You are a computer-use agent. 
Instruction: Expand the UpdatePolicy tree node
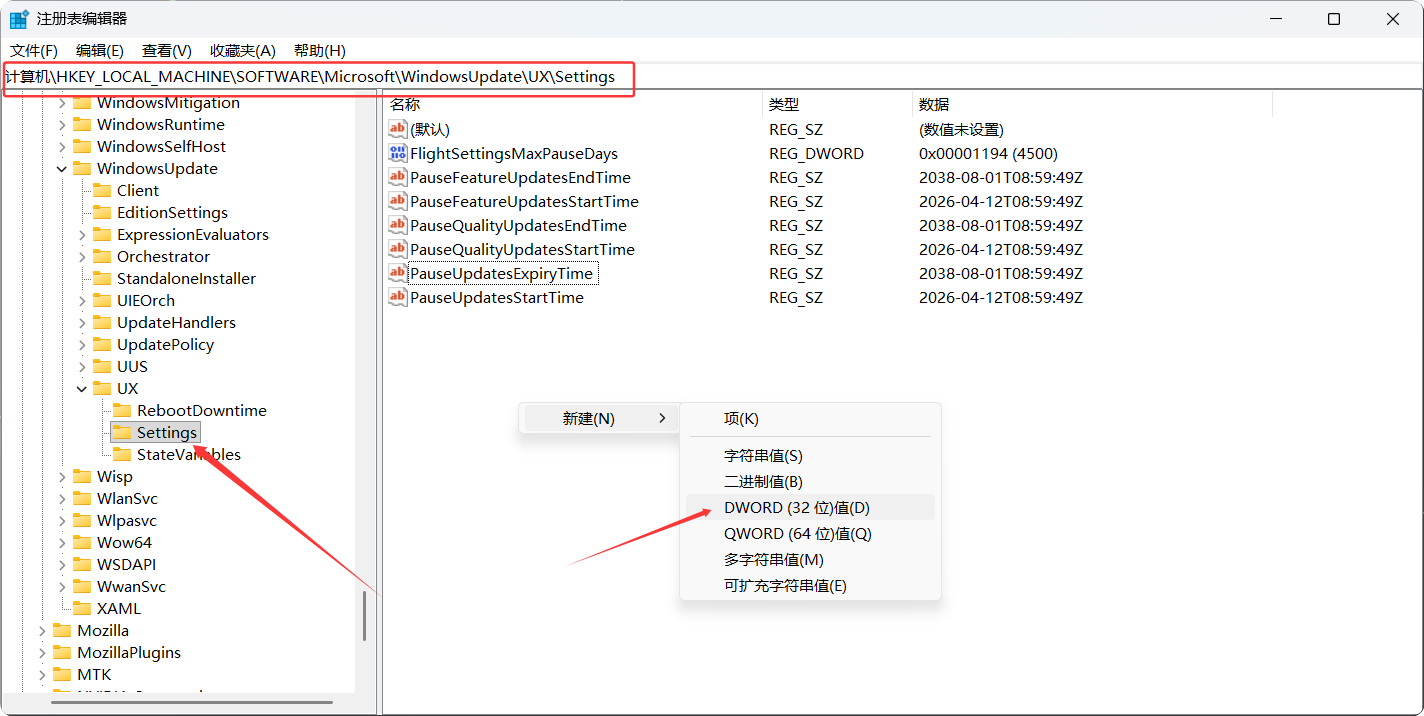click(x=82, y=345)
